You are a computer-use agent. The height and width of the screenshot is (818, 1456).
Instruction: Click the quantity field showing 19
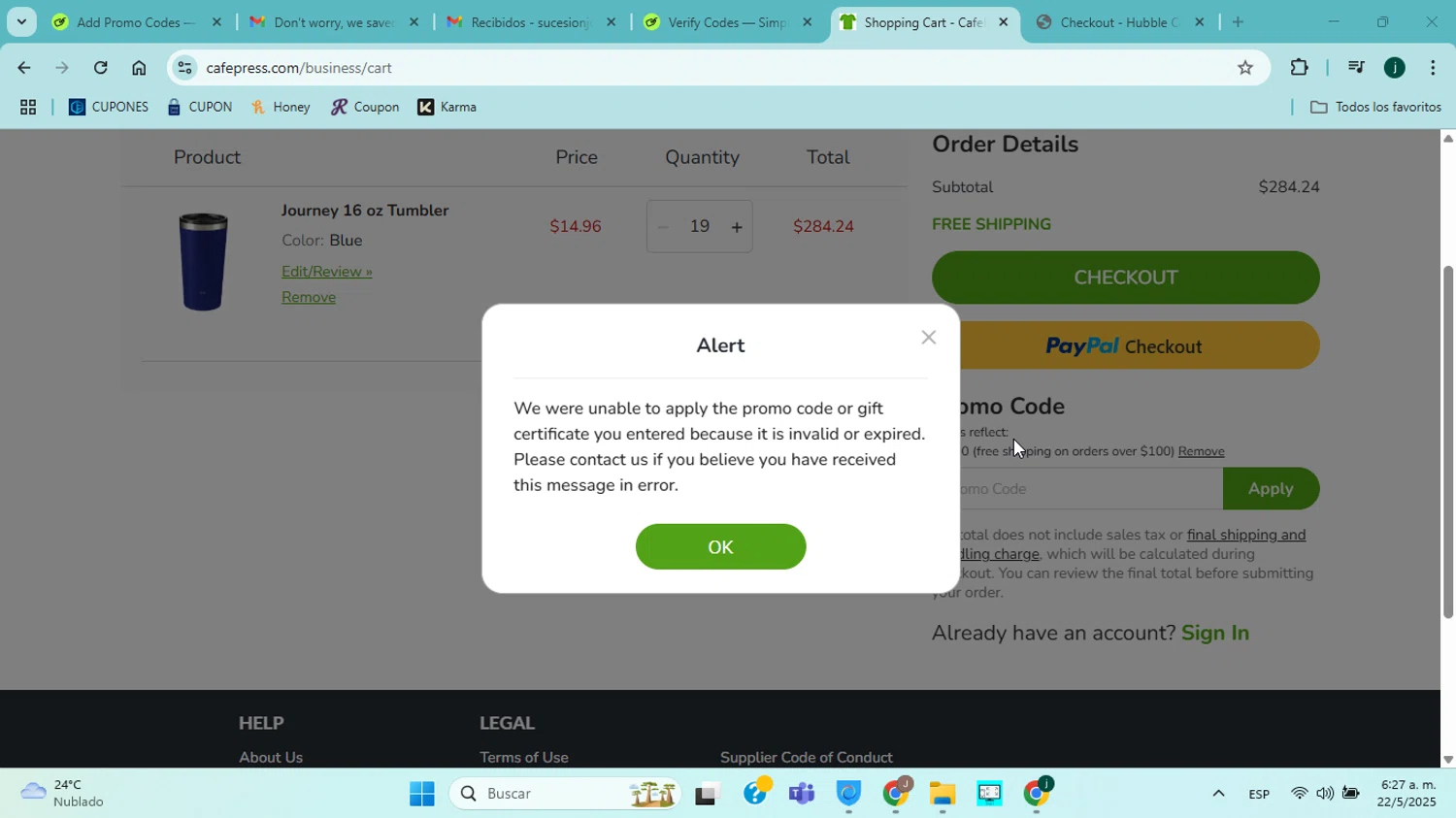click(x=700, y=227)
